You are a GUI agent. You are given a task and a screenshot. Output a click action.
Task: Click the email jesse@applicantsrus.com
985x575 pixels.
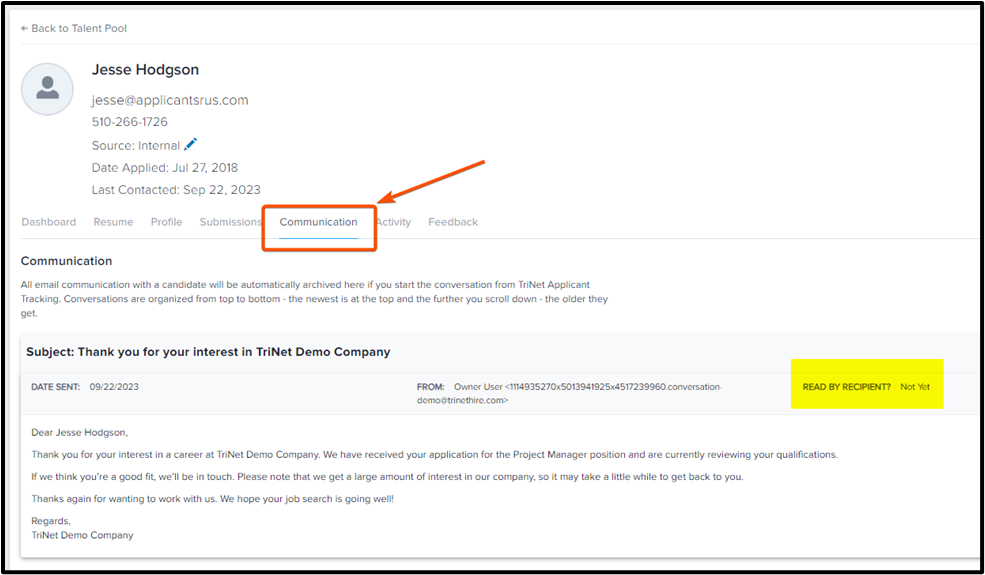[x=170, y=100]
